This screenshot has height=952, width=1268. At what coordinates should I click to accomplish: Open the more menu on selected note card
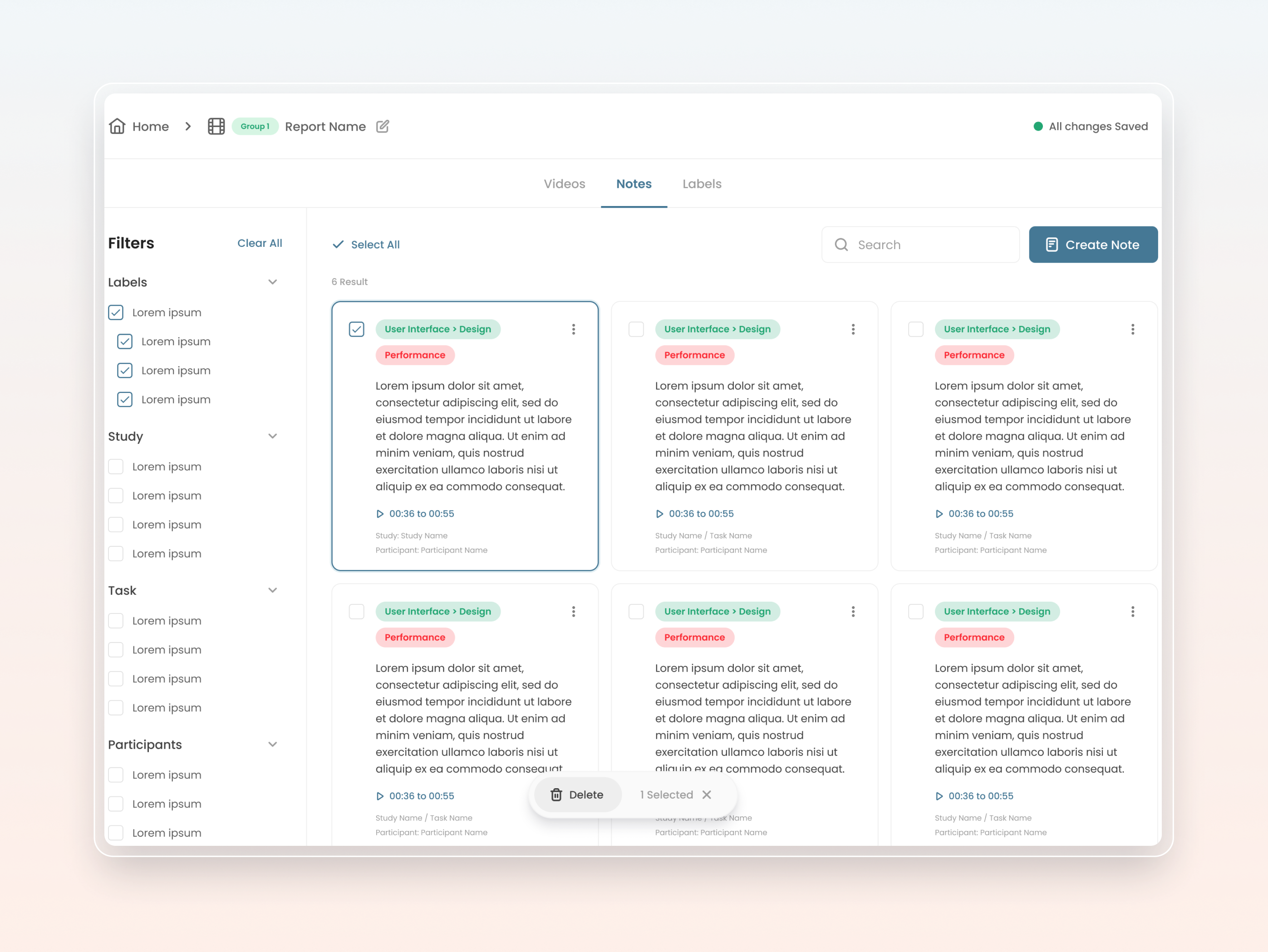pyautogui.click(x=573, y=329)
